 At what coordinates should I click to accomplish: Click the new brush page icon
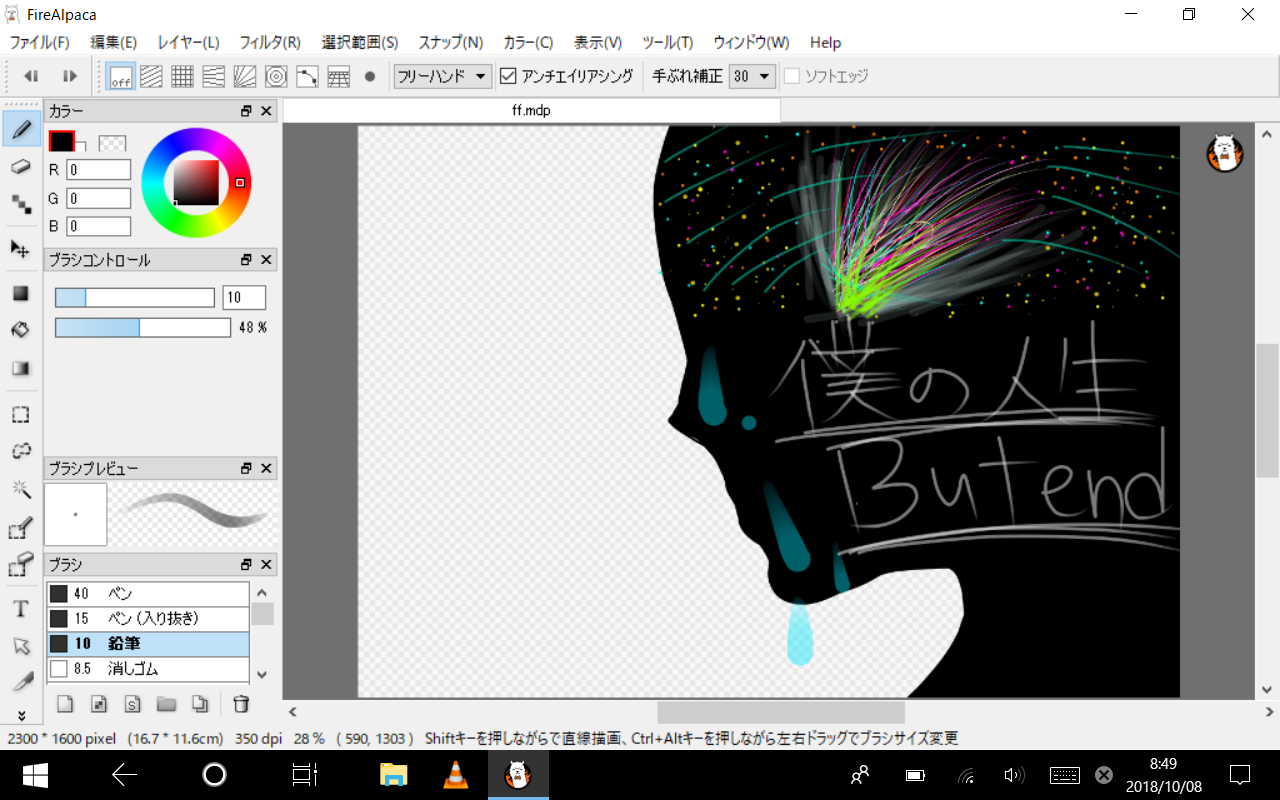coord(65,704)
